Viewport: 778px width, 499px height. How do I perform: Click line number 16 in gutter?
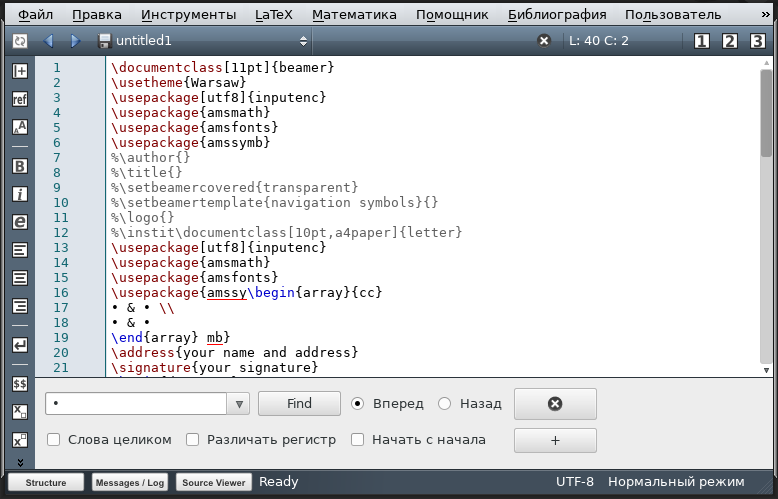point(61,293)
